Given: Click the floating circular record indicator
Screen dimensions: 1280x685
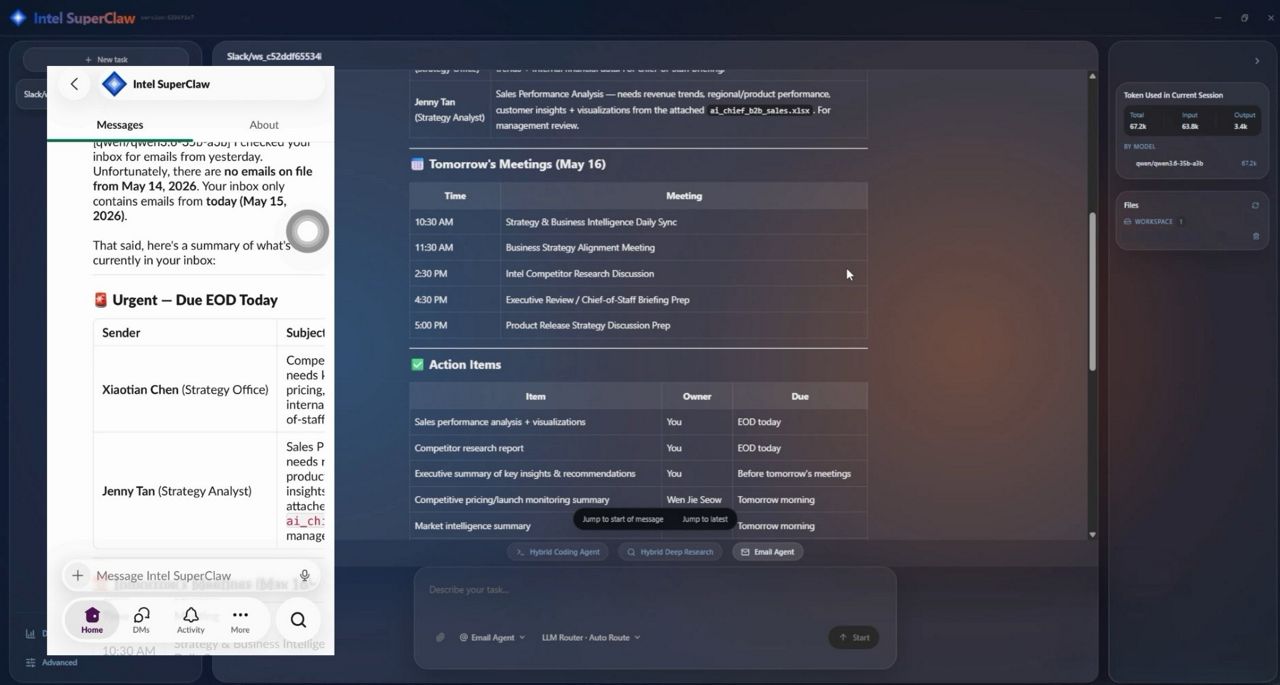Looking at the screenshot, I should [307, 231].
